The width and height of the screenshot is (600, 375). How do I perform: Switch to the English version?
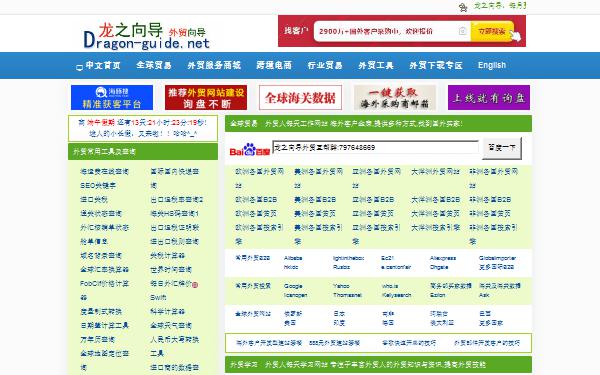pyautogui.click(x=492, y=65)
